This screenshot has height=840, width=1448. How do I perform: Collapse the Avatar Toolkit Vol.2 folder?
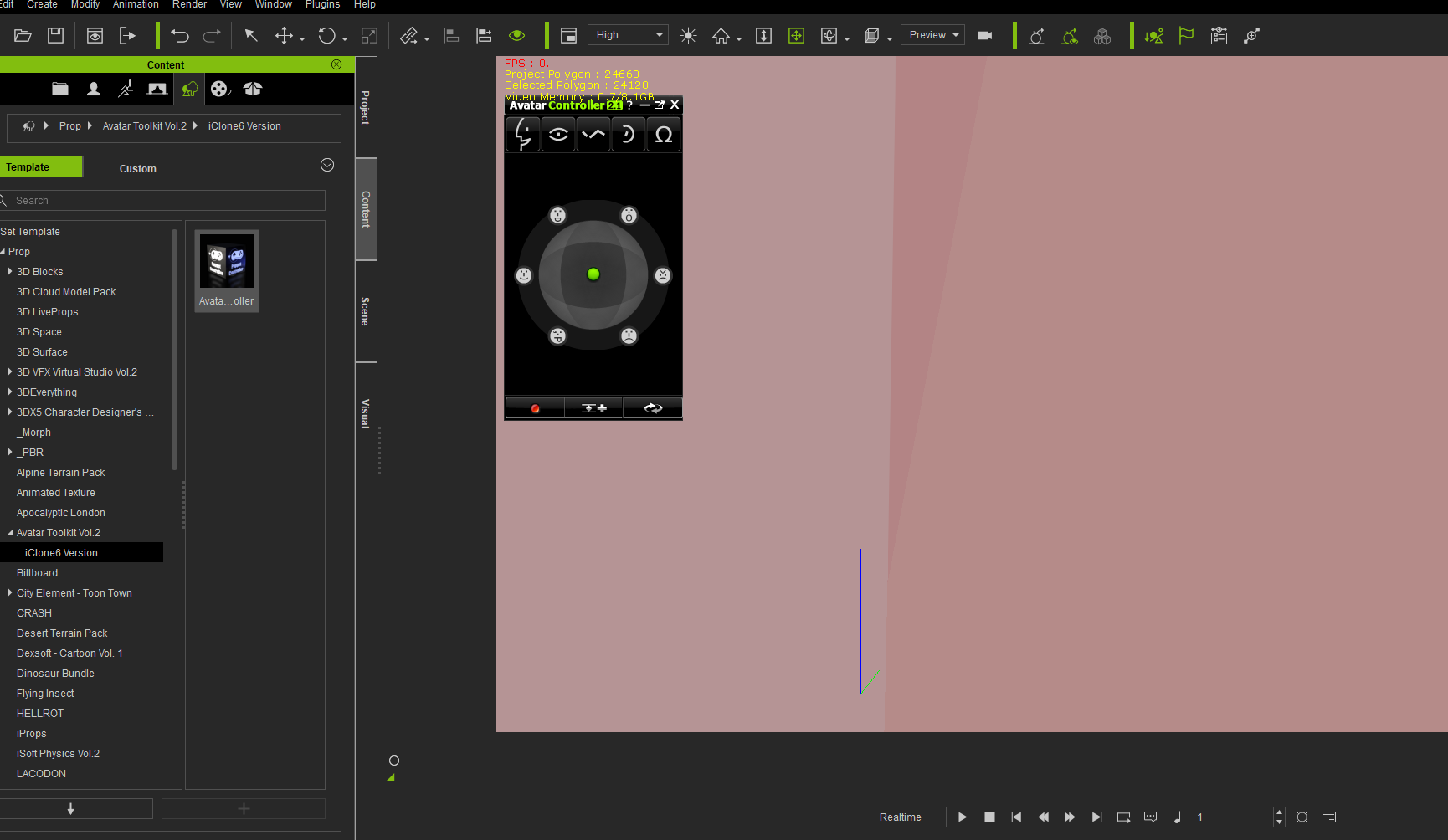tap(10, 533)
